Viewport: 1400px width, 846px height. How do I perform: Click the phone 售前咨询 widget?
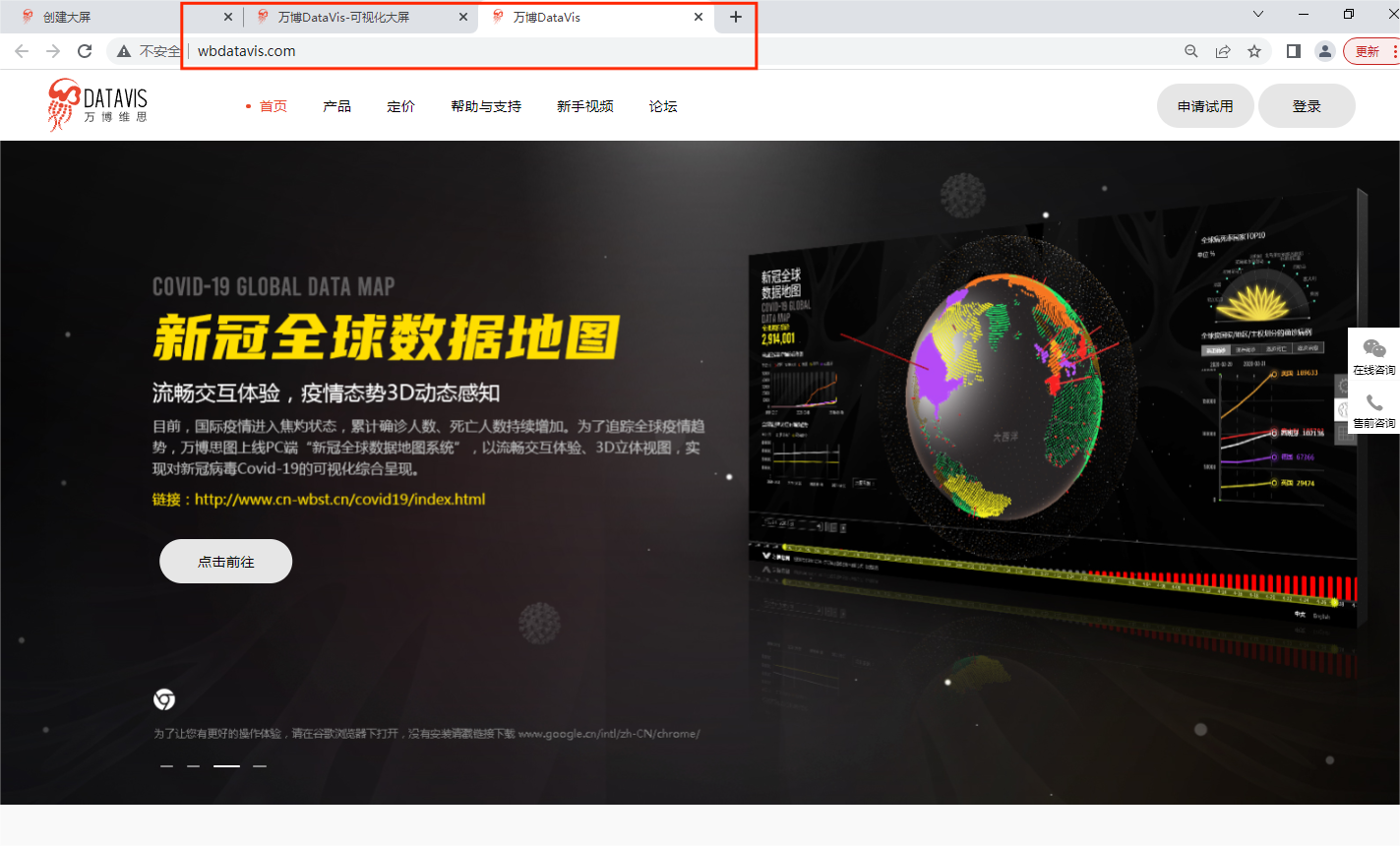(x=1374, y=409)
